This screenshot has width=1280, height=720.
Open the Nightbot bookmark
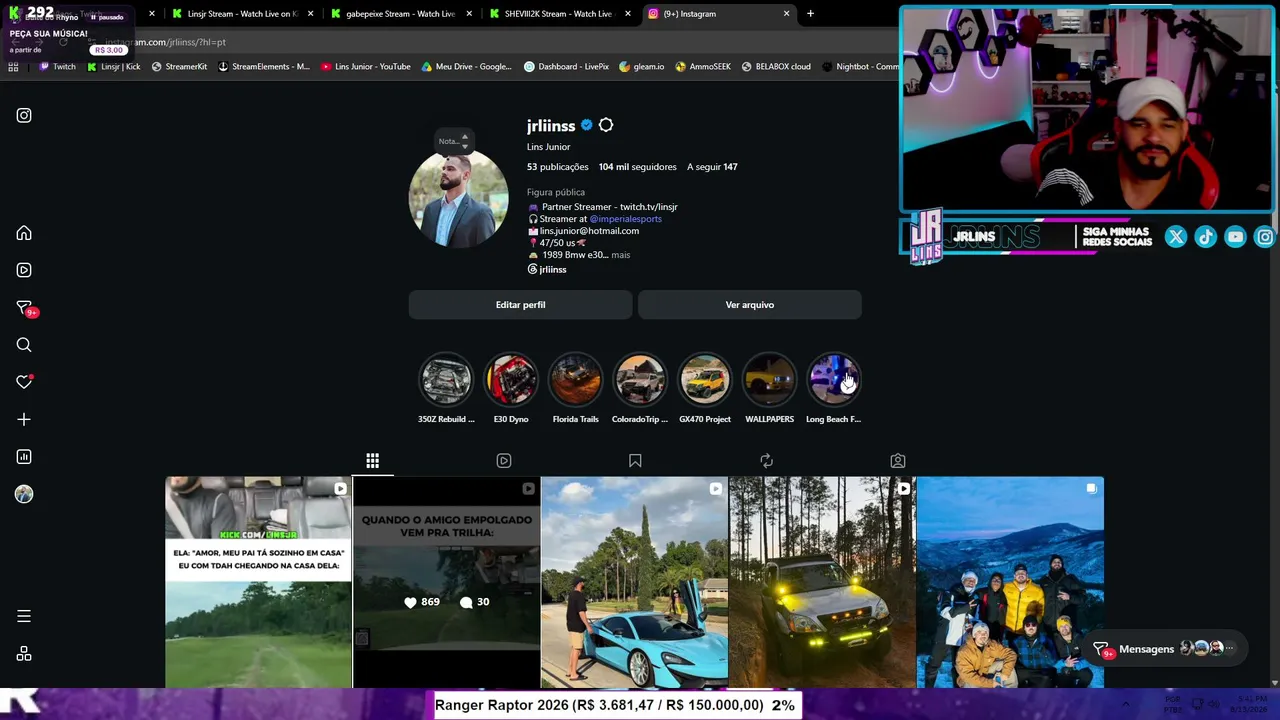click(x=860, y=67)
